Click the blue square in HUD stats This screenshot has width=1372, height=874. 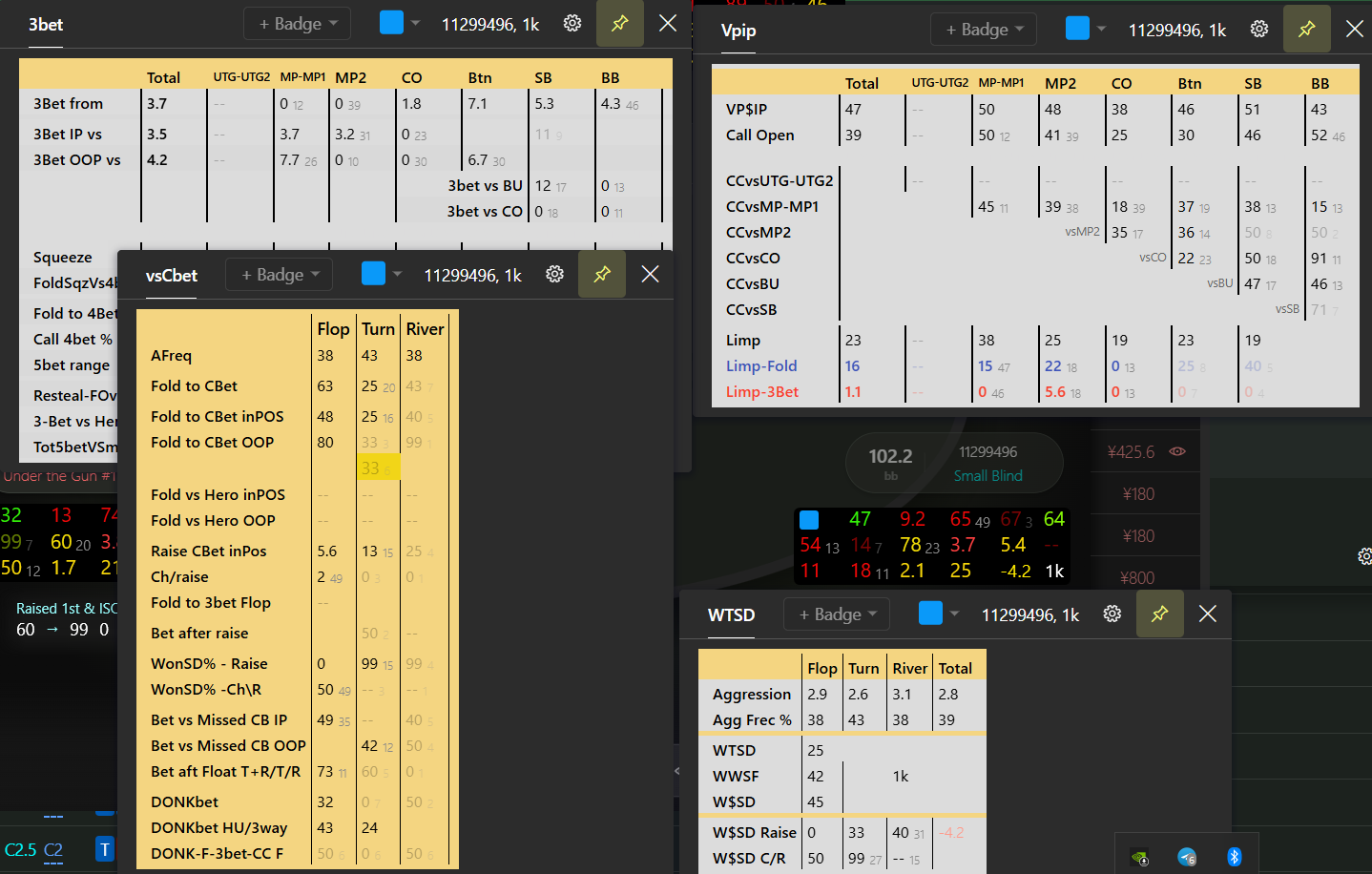tap(809, 520)
